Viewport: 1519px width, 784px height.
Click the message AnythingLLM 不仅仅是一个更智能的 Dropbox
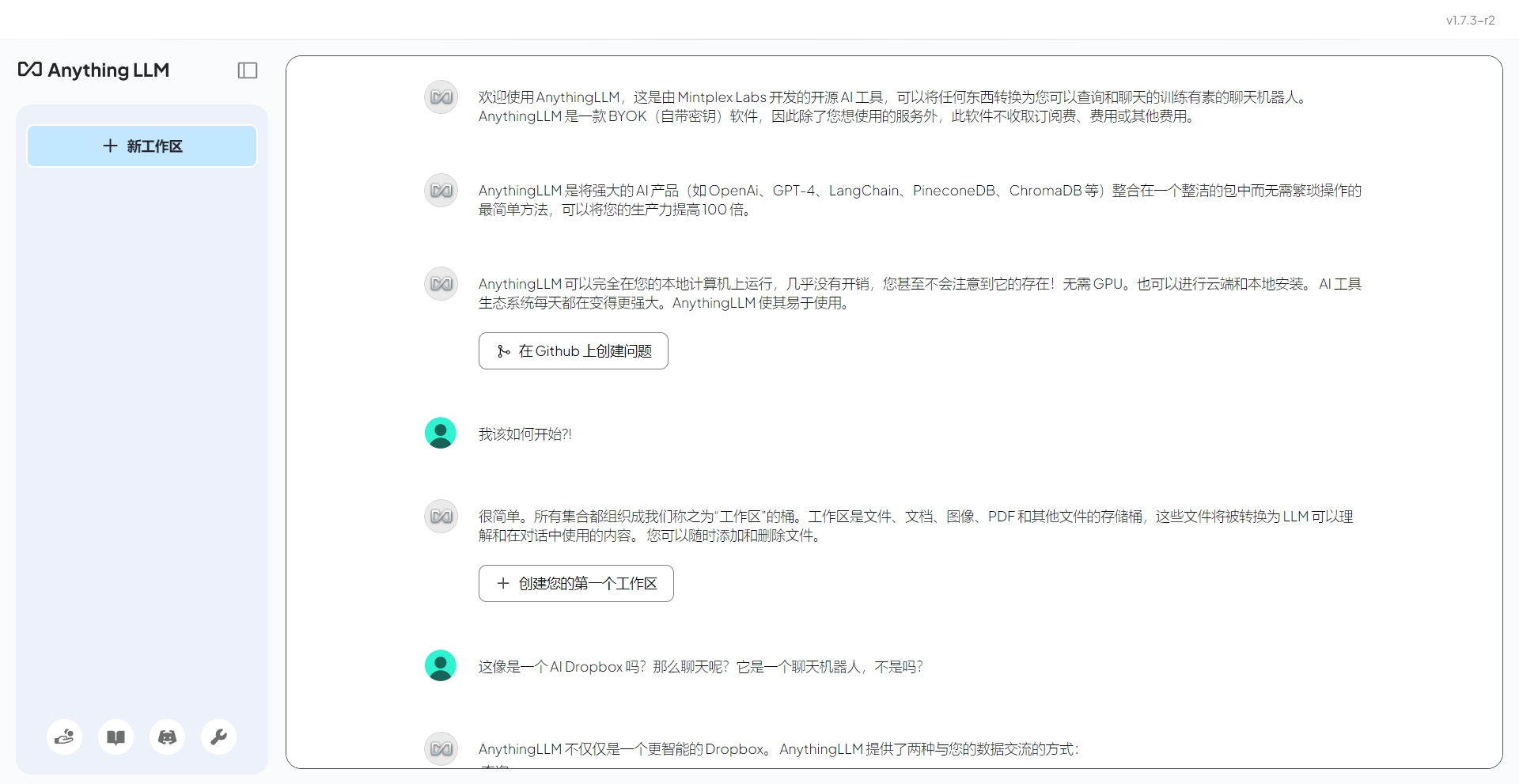(778, 749)
